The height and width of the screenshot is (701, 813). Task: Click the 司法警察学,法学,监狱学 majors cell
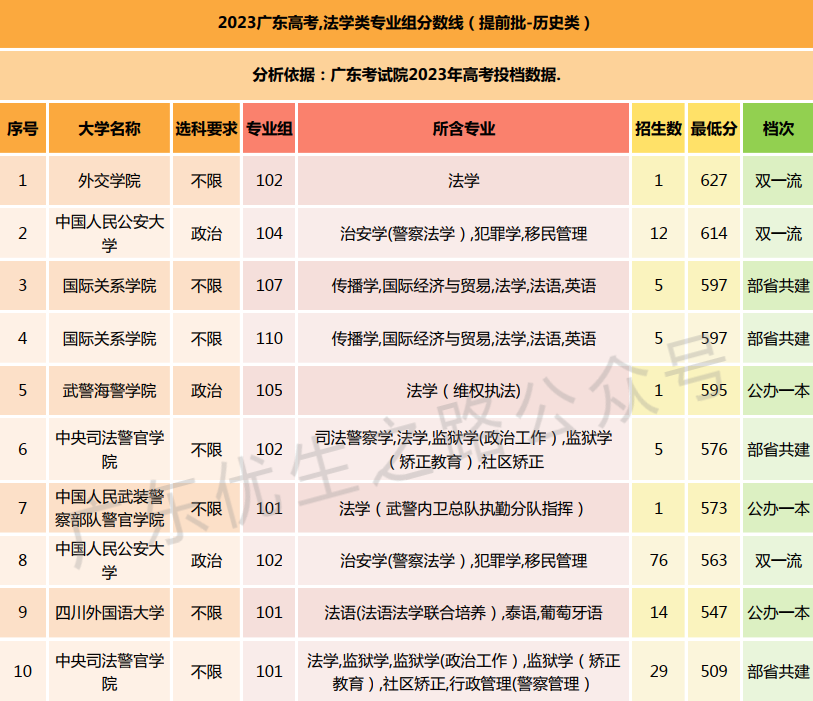click(x=464, y=449)
